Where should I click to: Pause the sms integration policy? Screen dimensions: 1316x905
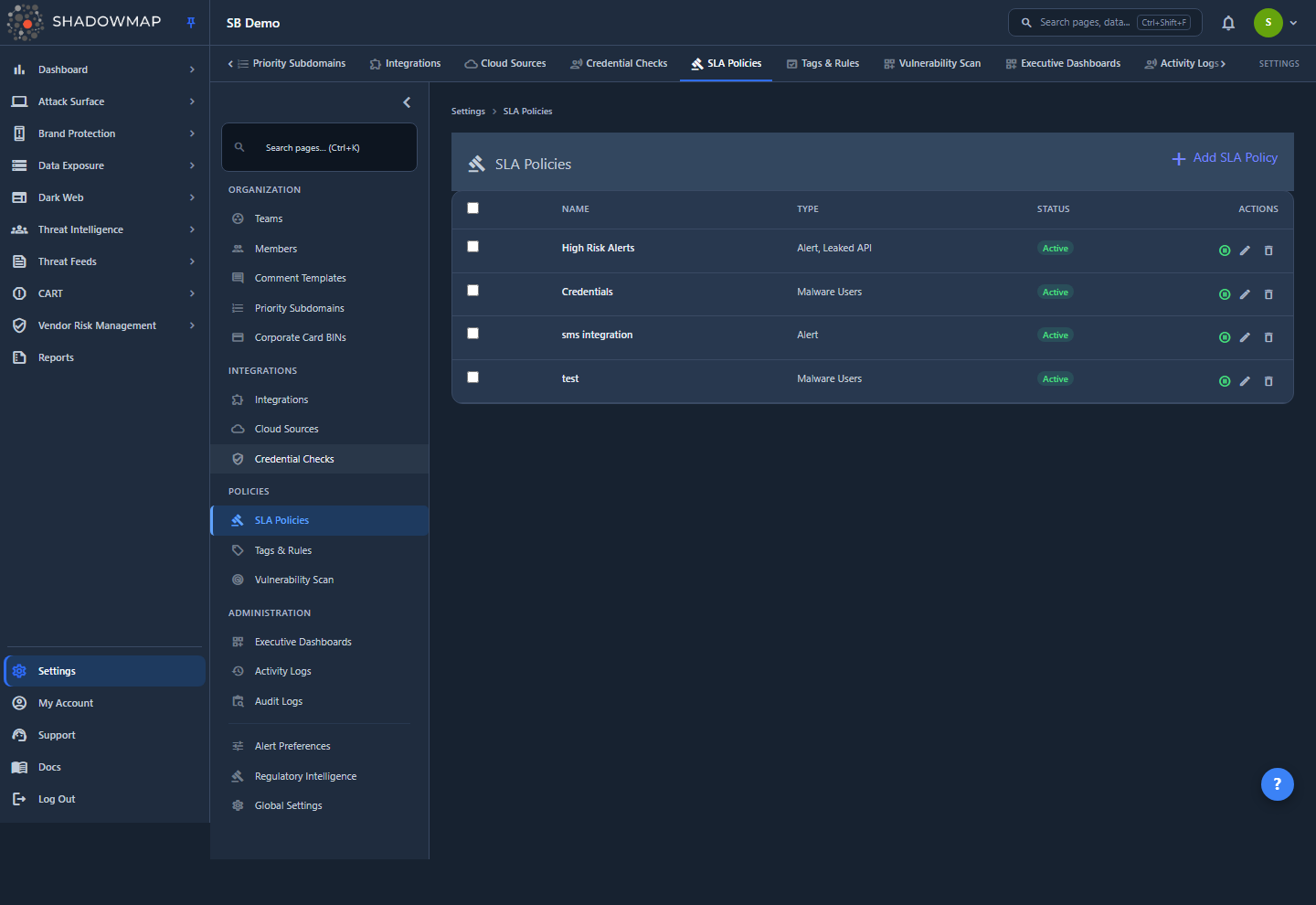point(1225,337)
